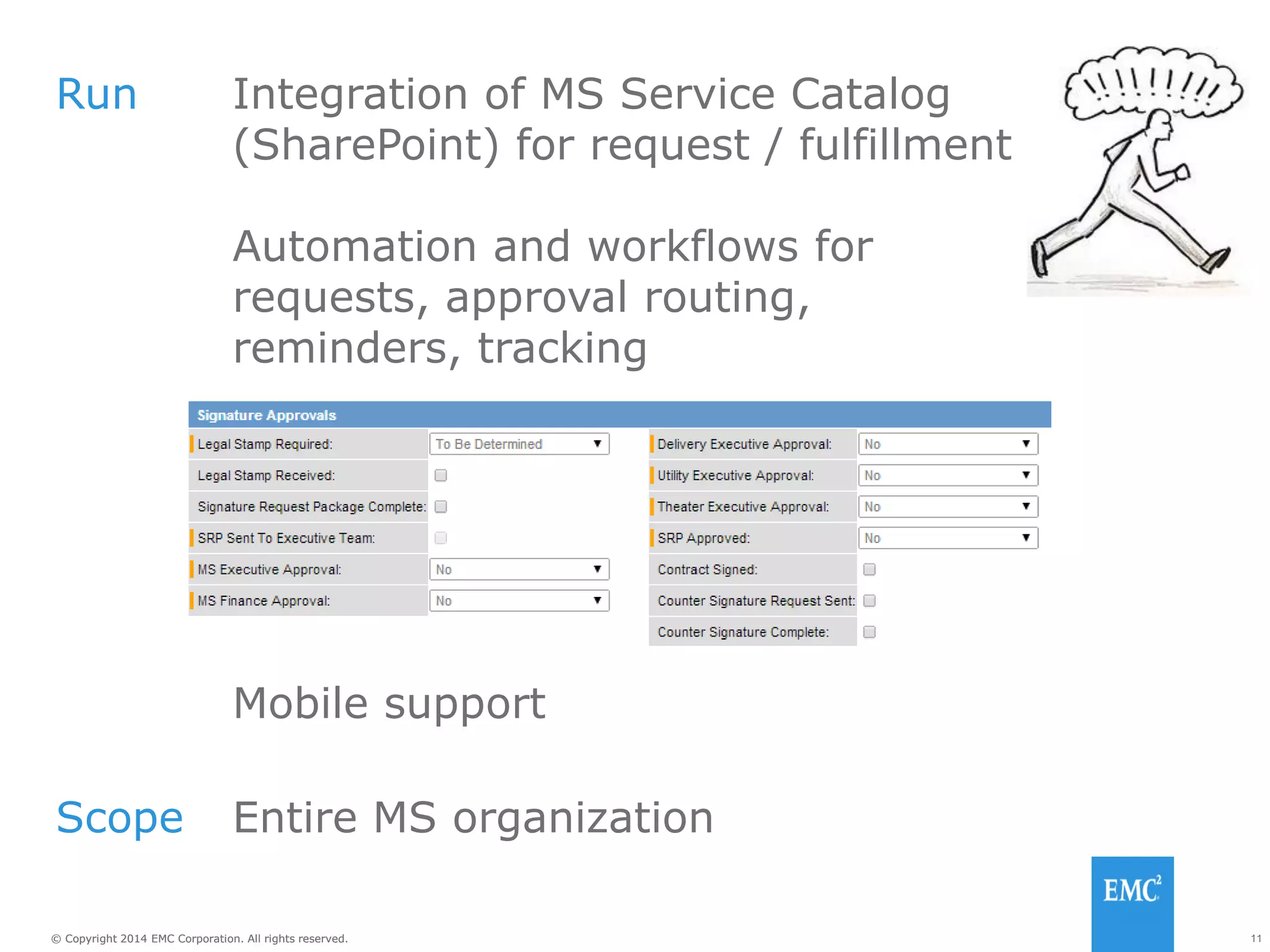Open Delivery Executive Approval dropdown
The image size is (1270, 952).
click(948, 444)
